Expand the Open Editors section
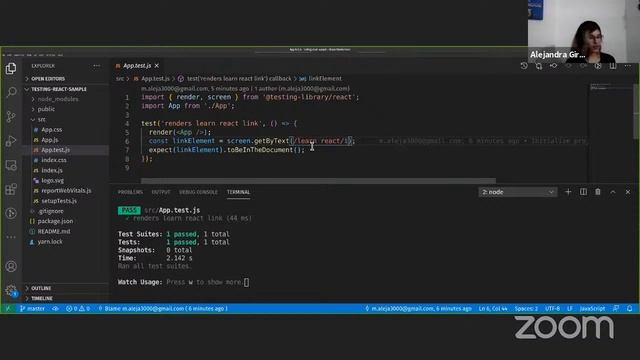640x360 pixels. 65,79
